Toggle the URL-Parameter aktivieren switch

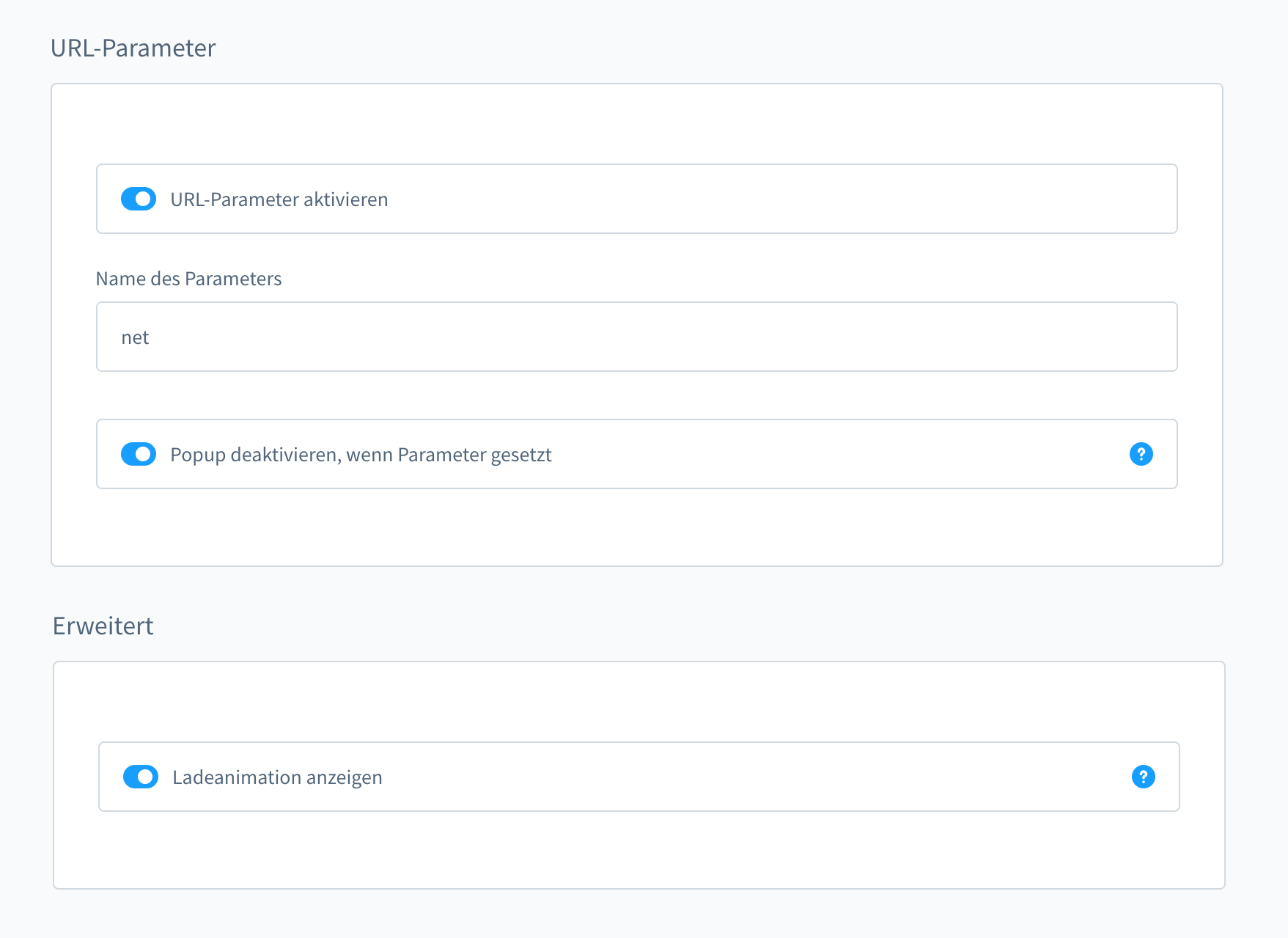point(139,199)
